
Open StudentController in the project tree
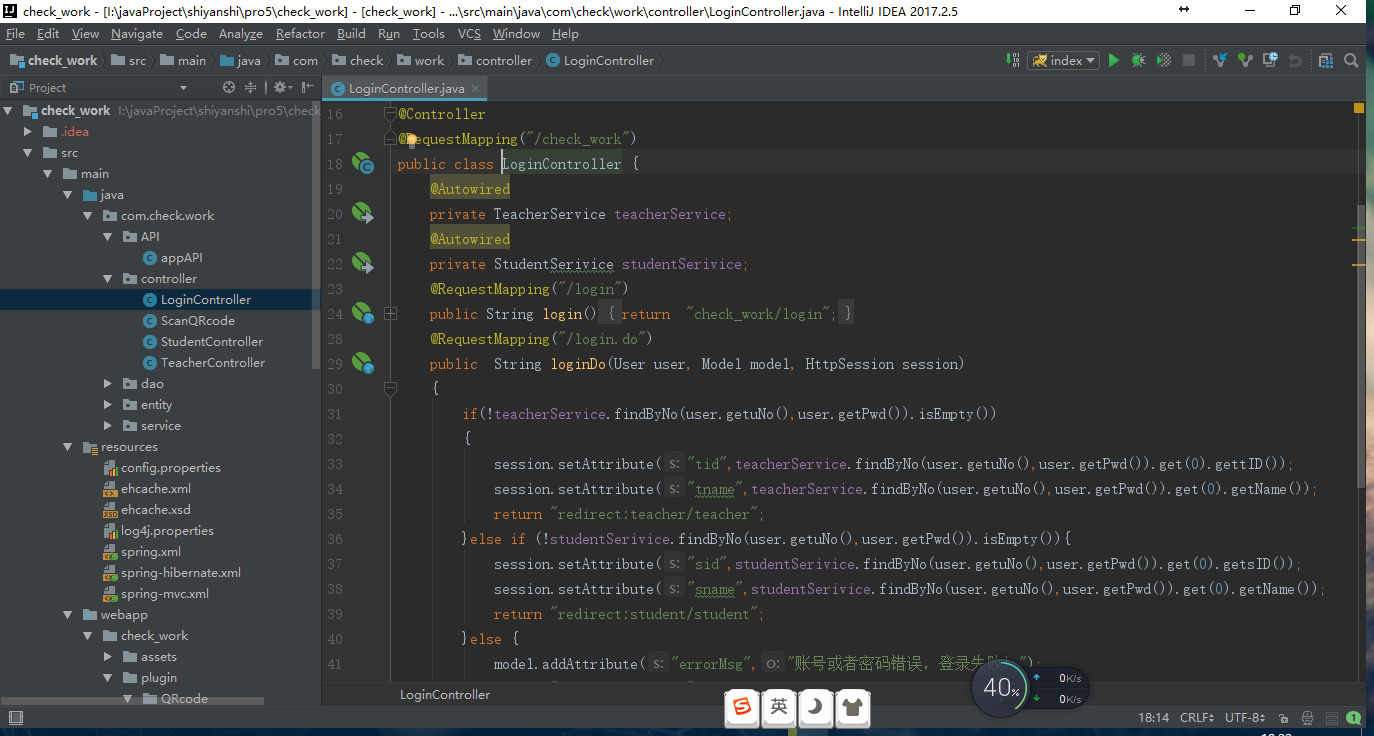click(211, 342)
